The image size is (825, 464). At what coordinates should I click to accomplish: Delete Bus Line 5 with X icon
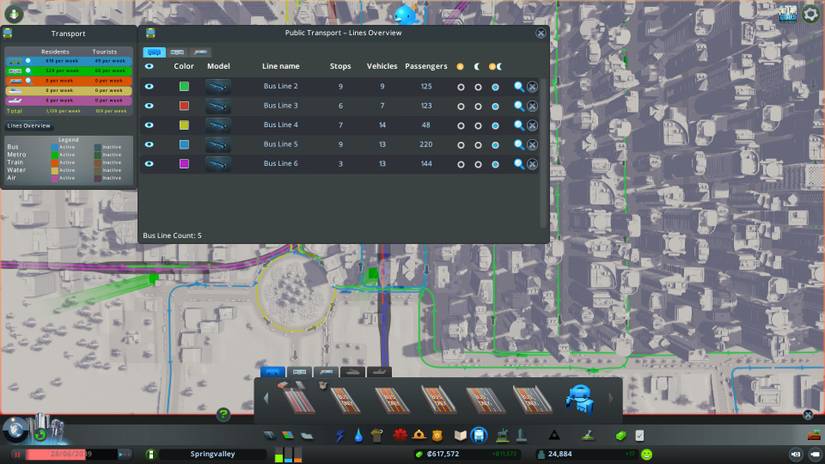click(x=532, y=145)
